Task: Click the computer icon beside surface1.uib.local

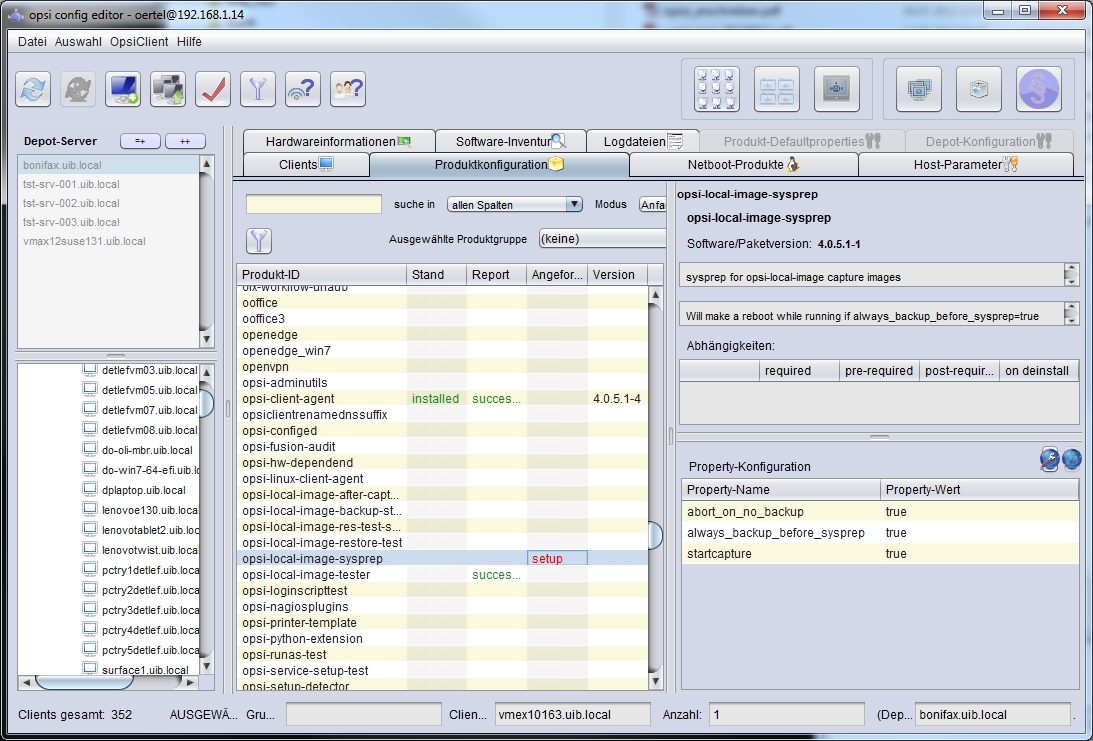Action: click(90, 669)
